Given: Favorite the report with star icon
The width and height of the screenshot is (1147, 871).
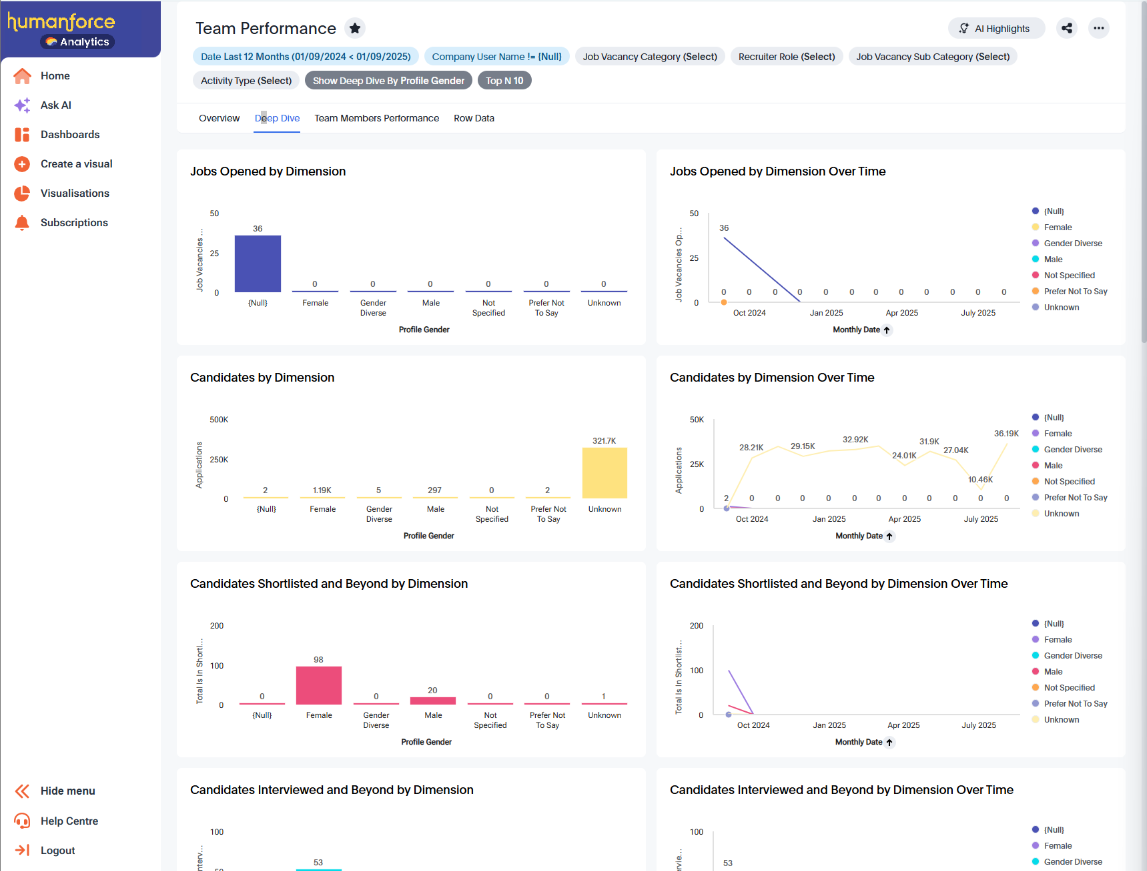Looking at the screenshot, I should [354, 28].
